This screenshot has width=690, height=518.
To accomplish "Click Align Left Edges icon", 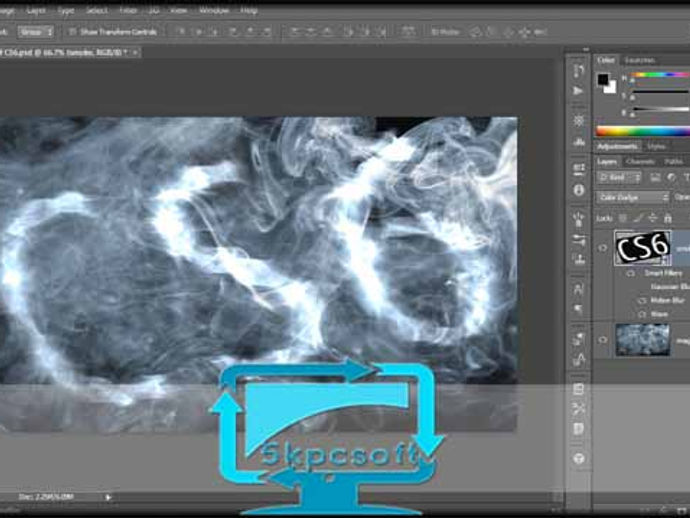I will [234, 32].
